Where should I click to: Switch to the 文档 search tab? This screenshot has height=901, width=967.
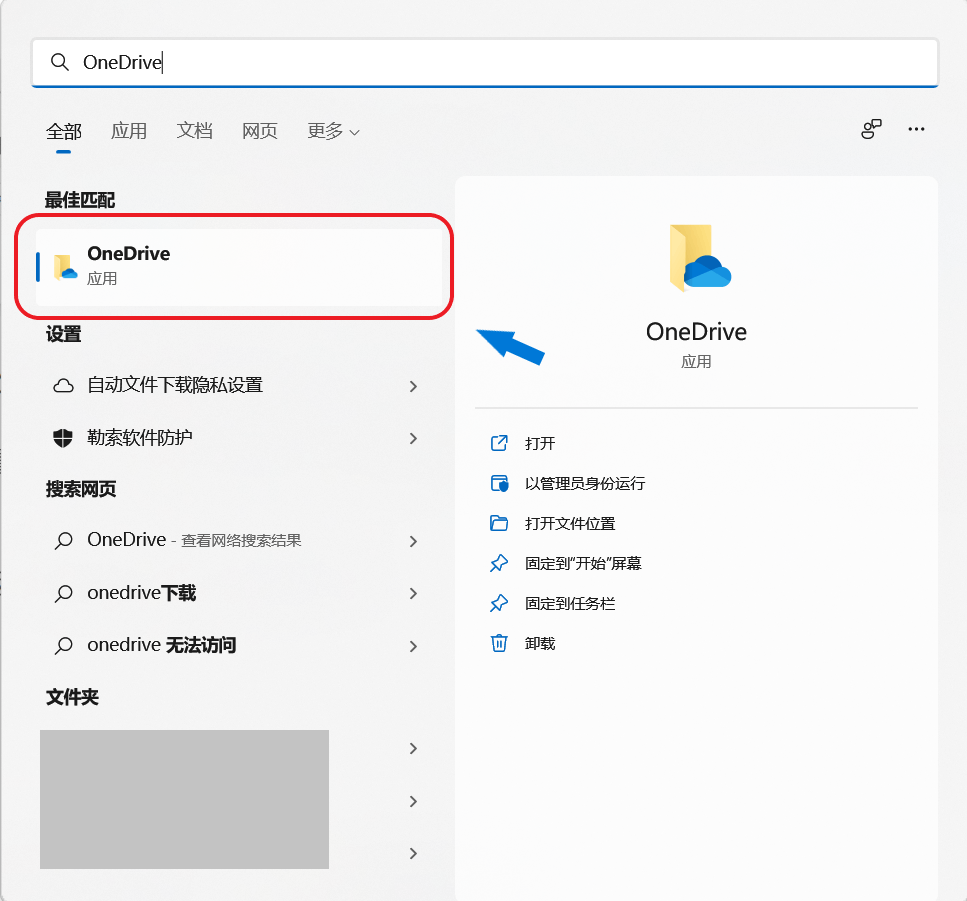click(194, 131)
